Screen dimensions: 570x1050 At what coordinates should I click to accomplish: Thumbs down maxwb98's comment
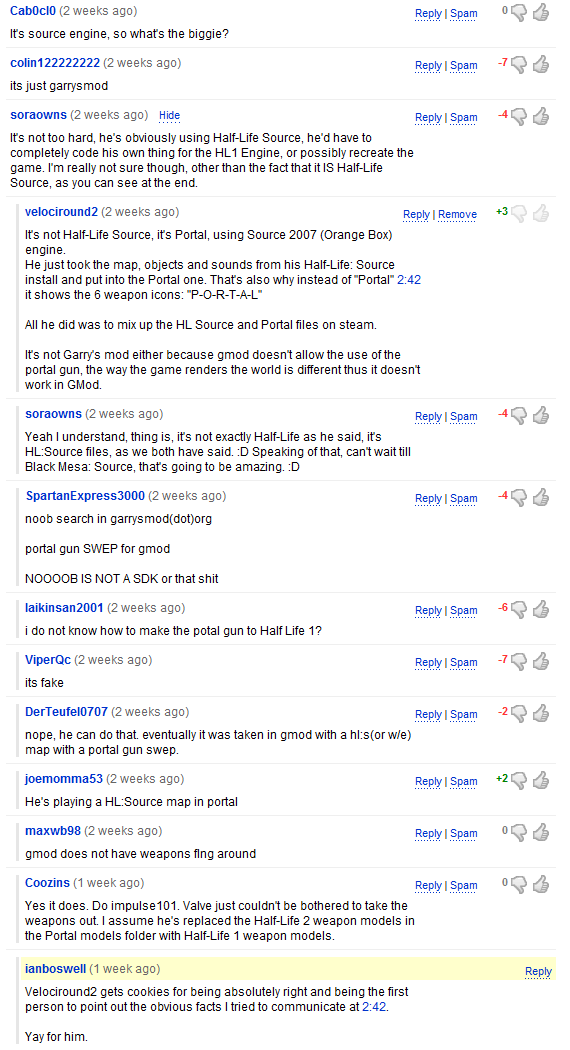coord(519,832)
